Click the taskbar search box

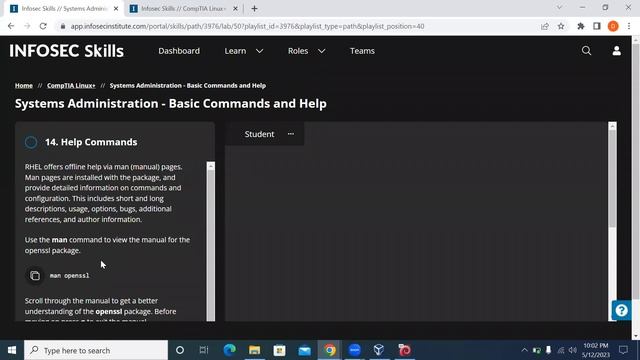tap(96, 350)
